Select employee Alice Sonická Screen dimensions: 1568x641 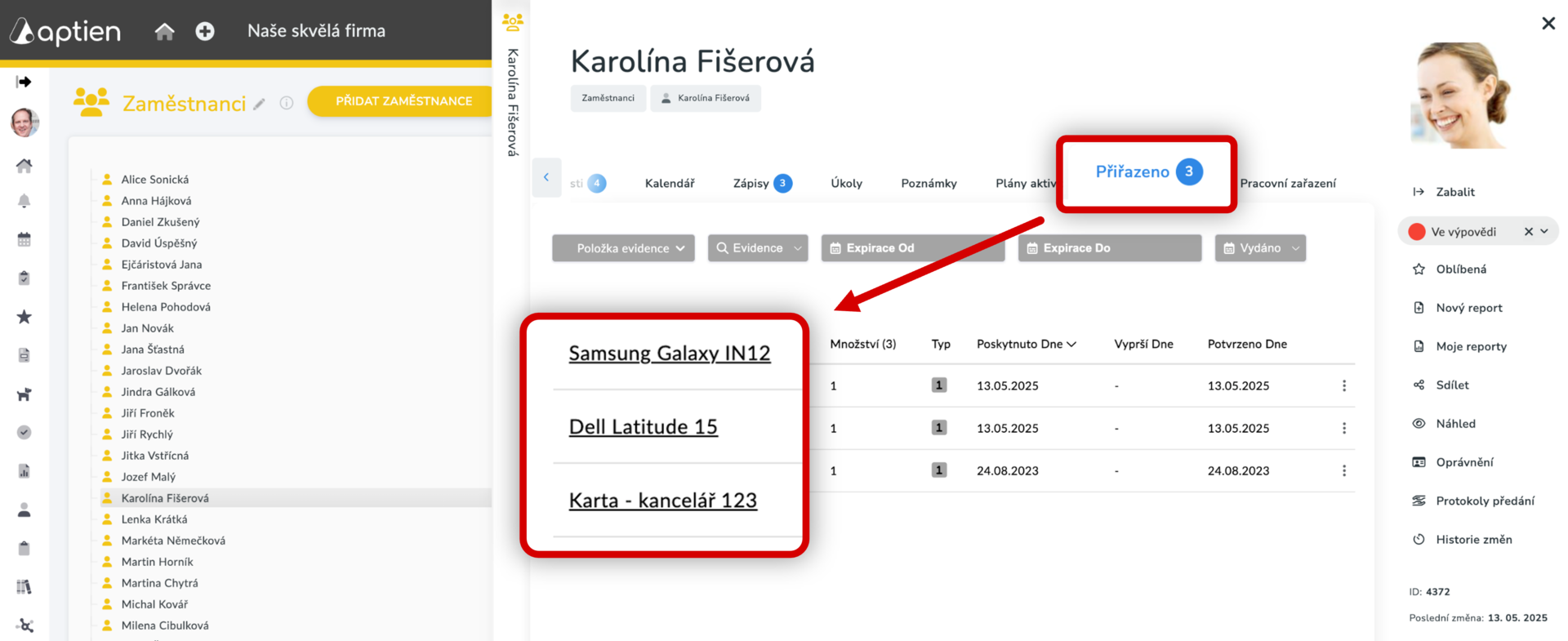154,180
